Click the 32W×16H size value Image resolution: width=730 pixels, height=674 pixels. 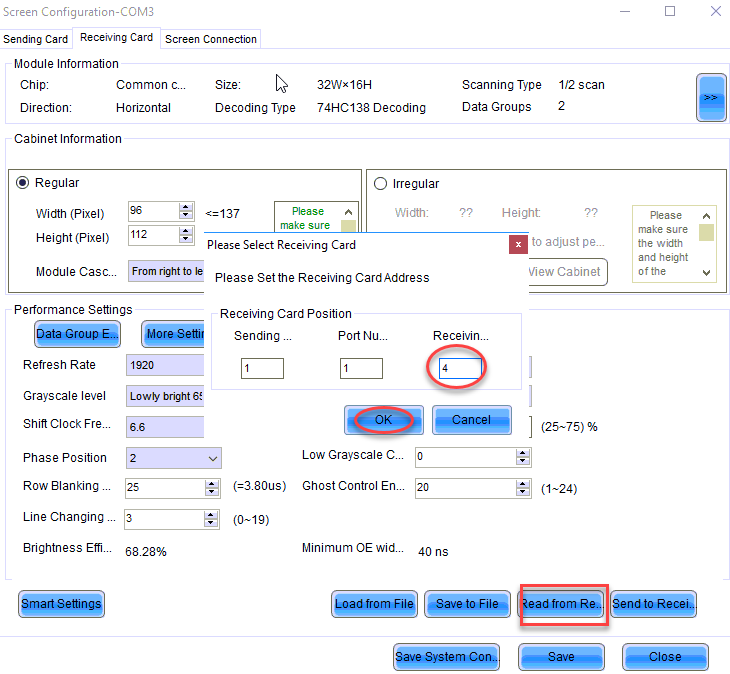point(344,85)
